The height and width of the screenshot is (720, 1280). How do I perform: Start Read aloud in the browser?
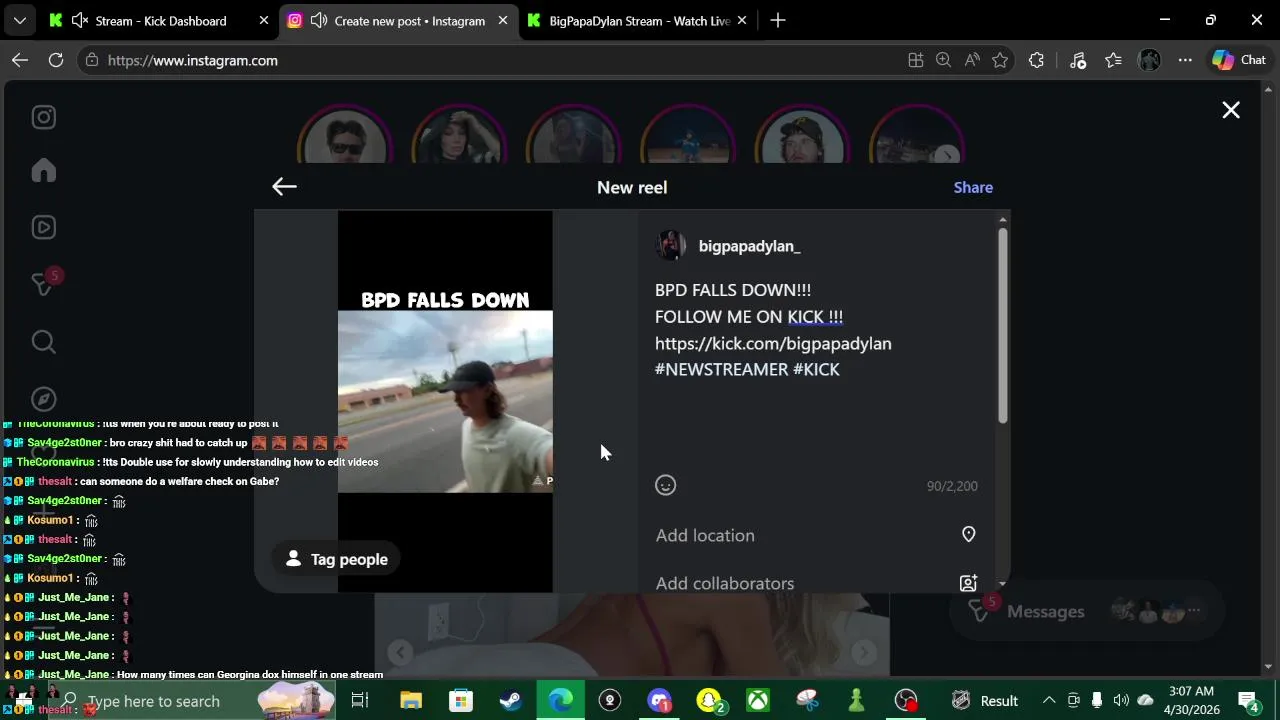coord(972,60)
